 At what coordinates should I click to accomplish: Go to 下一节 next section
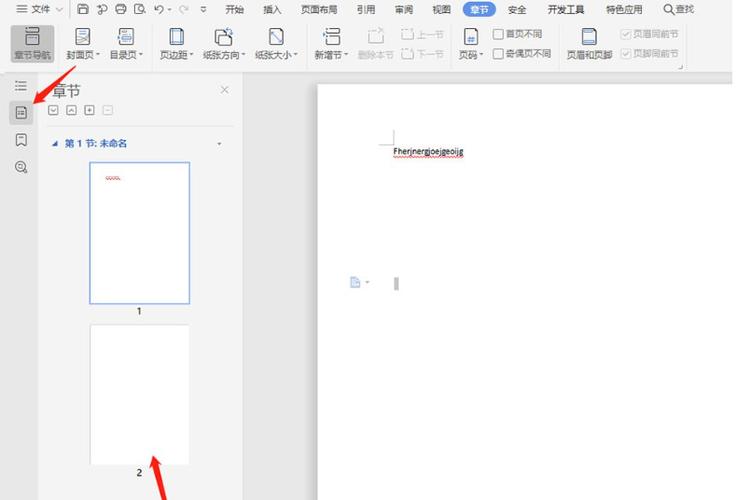[422, 54]
